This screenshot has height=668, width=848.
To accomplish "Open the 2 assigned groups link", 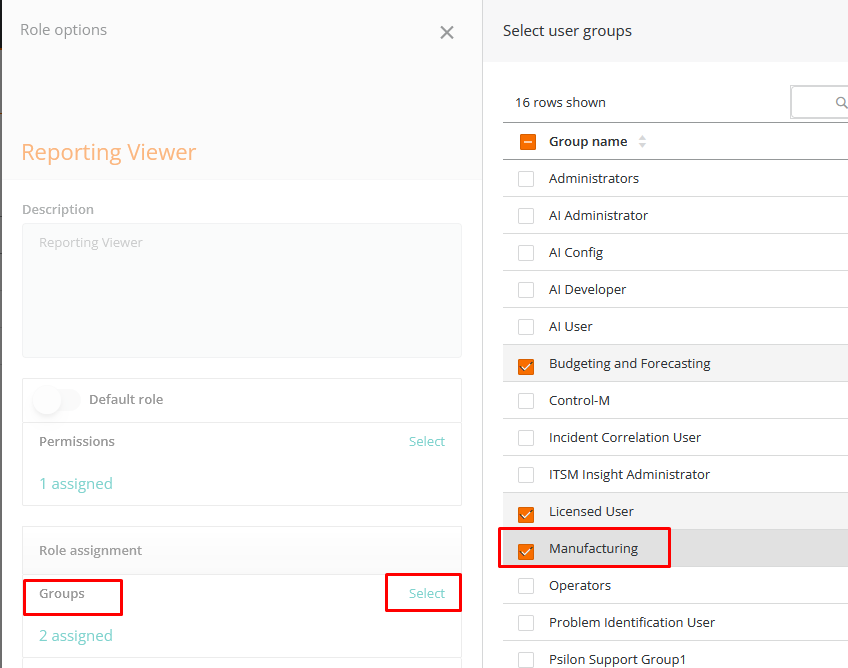I will click(x=76, y=636).
